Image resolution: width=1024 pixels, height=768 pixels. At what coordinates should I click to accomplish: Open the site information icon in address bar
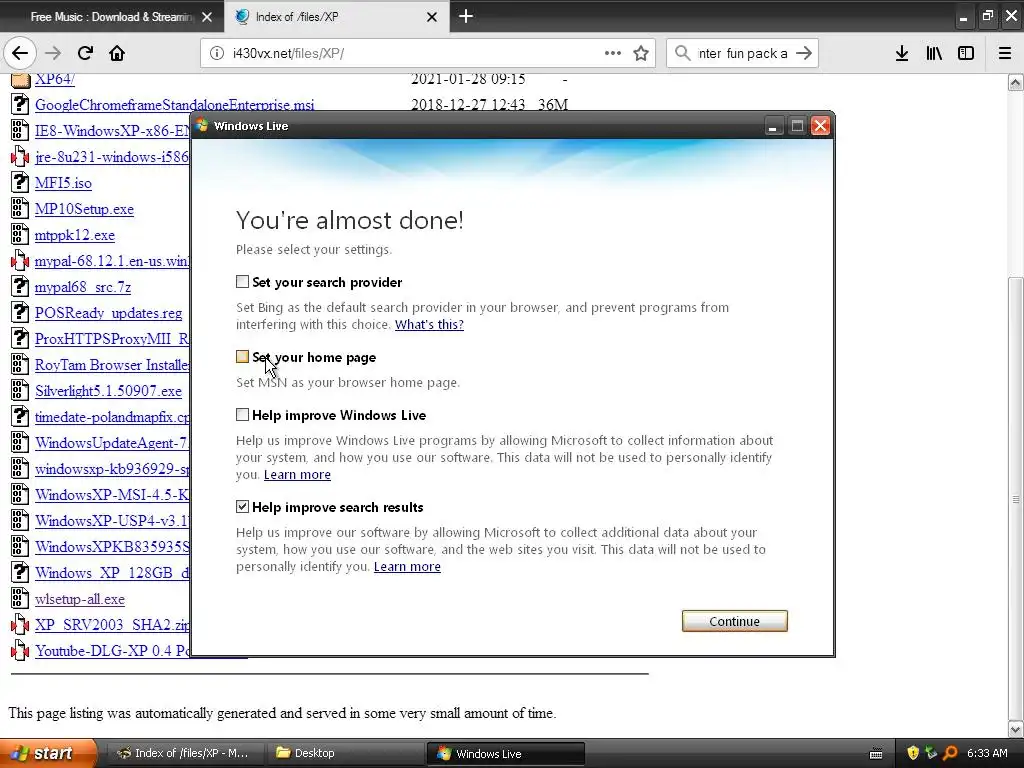(x=217, y=54)
